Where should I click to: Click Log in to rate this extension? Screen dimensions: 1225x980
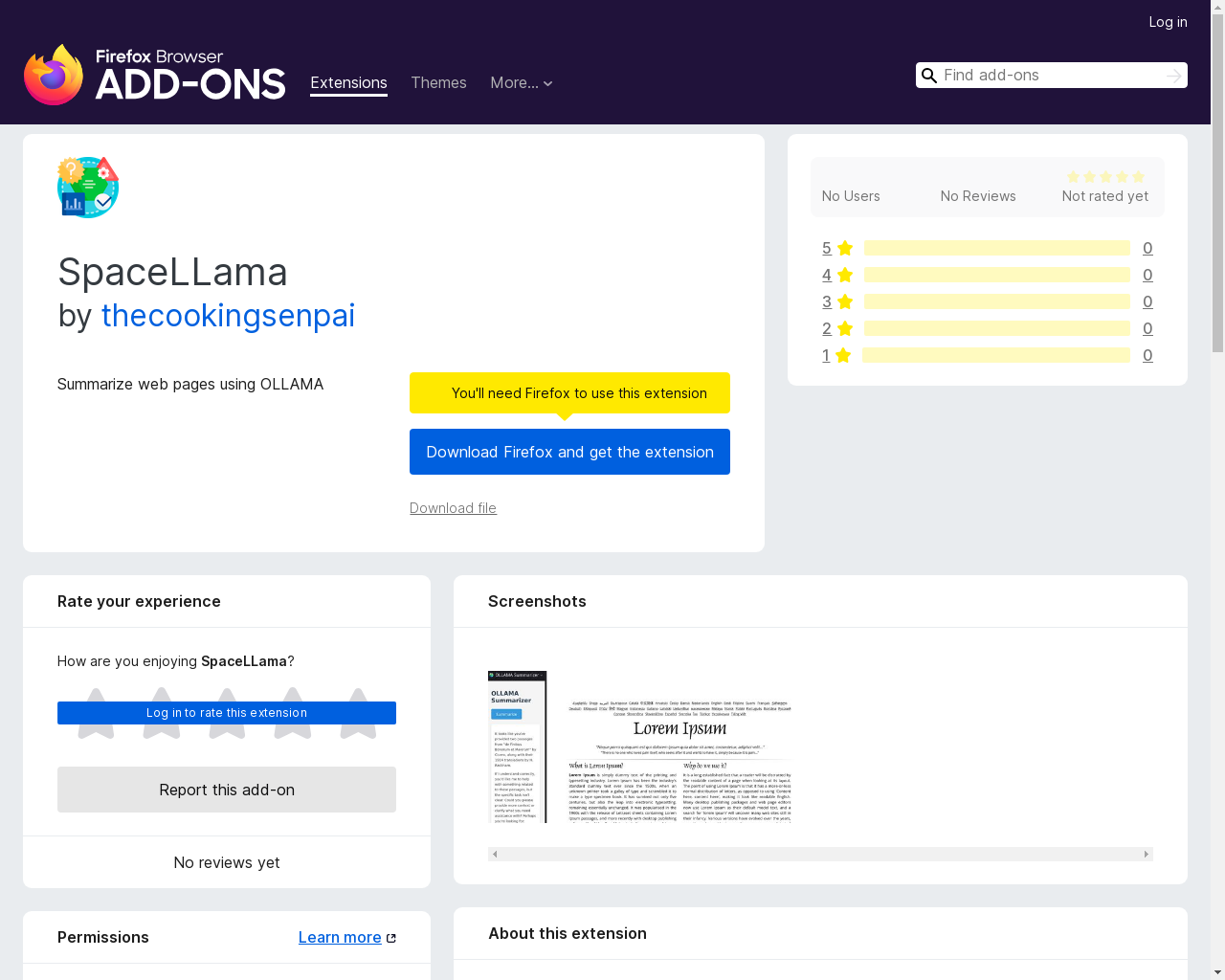point(227,713)
